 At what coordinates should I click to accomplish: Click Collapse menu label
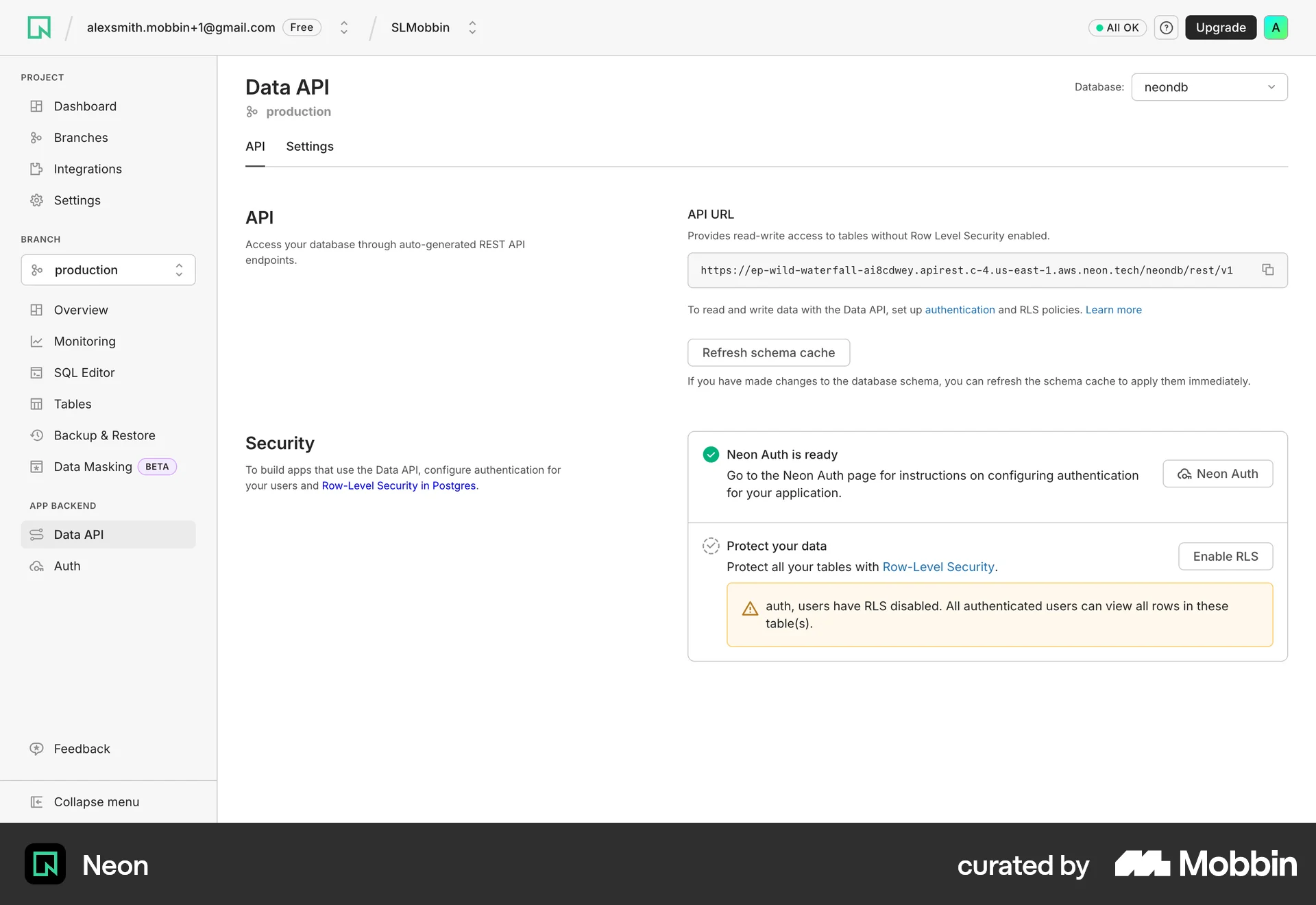97,802
